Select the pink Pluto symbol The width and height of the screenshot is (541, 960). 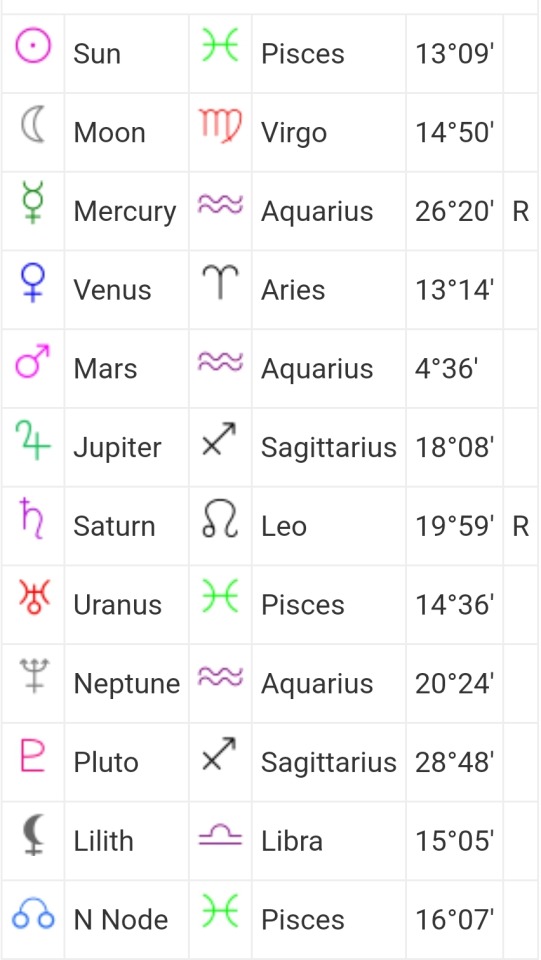(33, 754)
